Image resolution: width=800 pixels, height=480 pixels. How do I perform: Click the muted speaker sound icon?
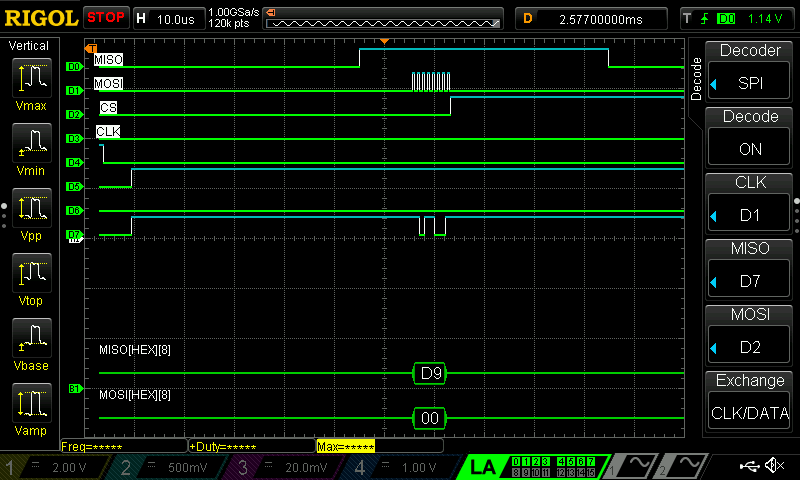pyautogui.click(x=775, y=465)
